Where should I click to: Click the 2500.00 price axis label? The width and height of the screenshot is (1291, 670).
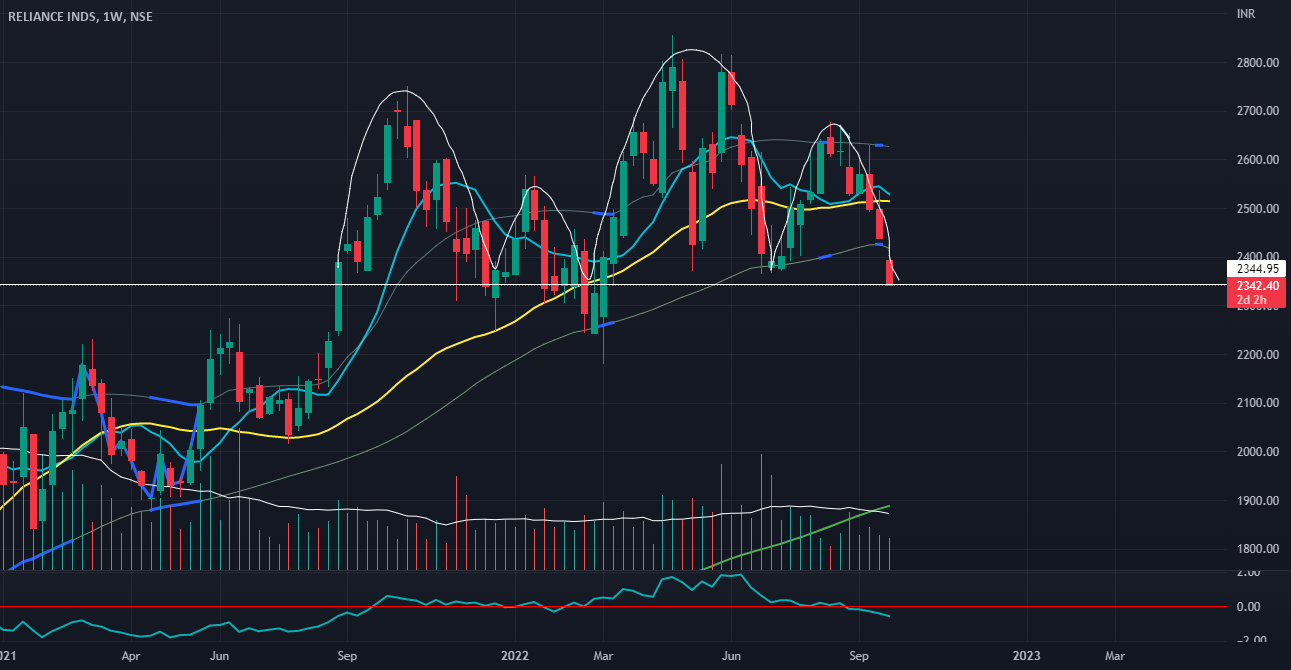(x=1258, y=209)
